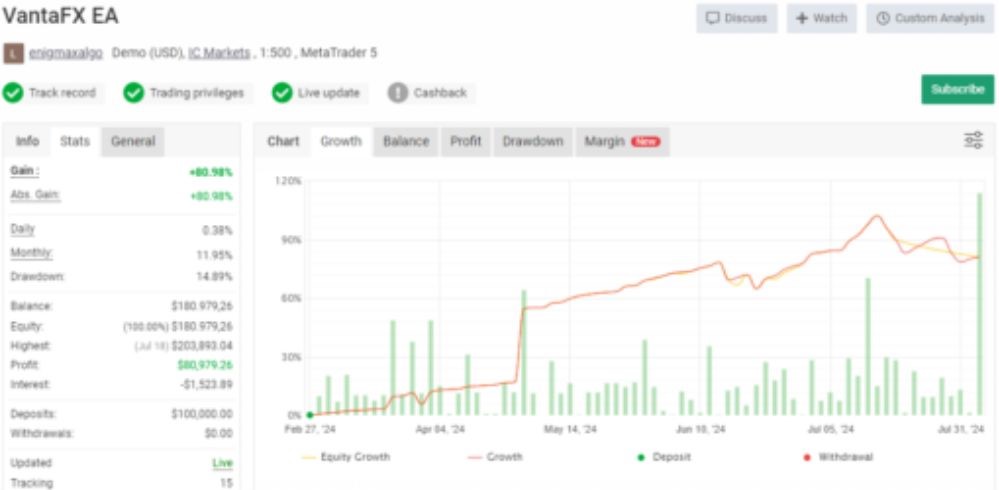Open the Custom Analysis button
The image size is (999, 490).
point(931,18)
